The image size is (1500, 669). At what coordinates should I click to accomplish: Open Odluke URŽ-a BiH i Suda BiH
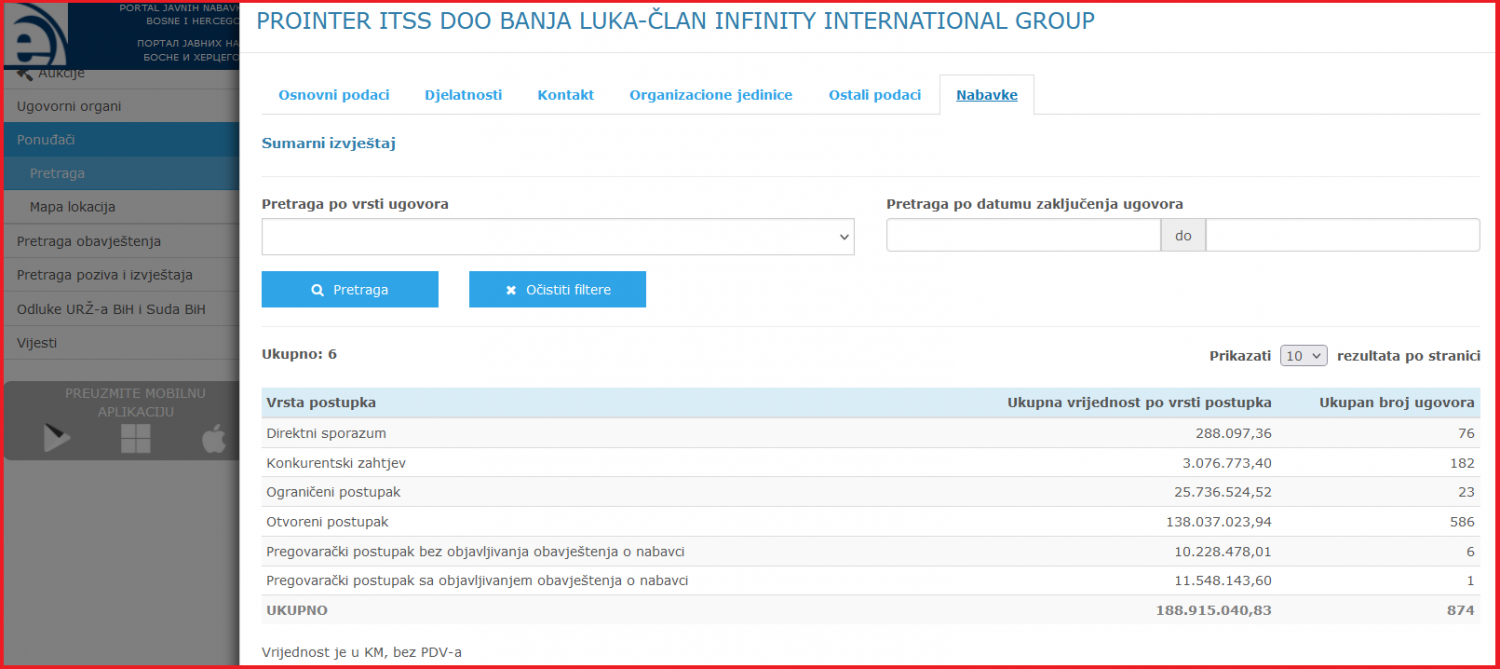pos(122,309)
